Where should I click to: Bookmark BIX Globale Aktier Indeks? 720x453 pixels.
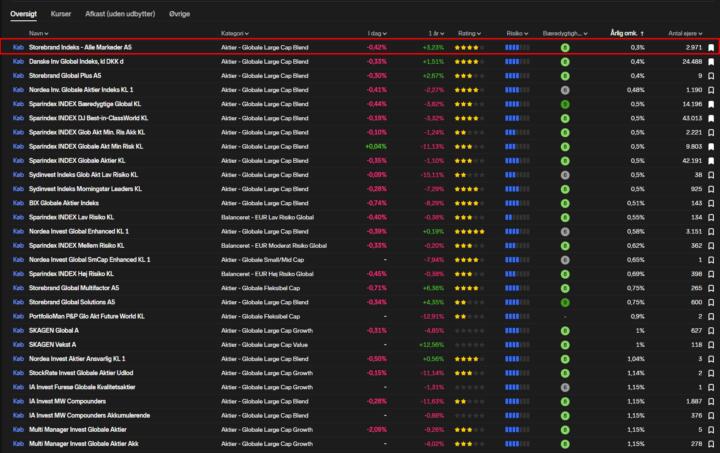coord(711,203)
